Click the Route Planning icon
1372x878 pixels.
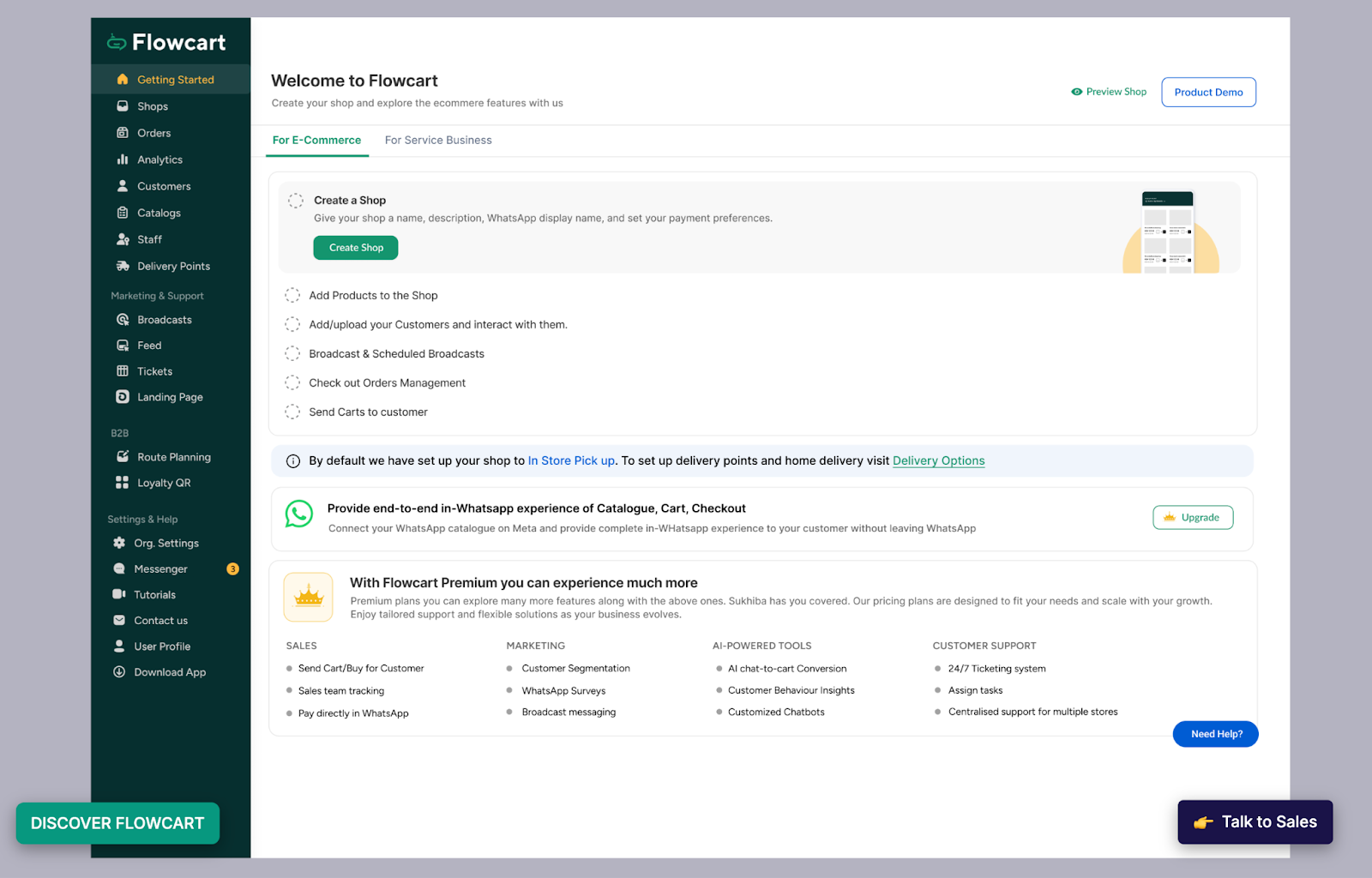[x=123, y=457]
